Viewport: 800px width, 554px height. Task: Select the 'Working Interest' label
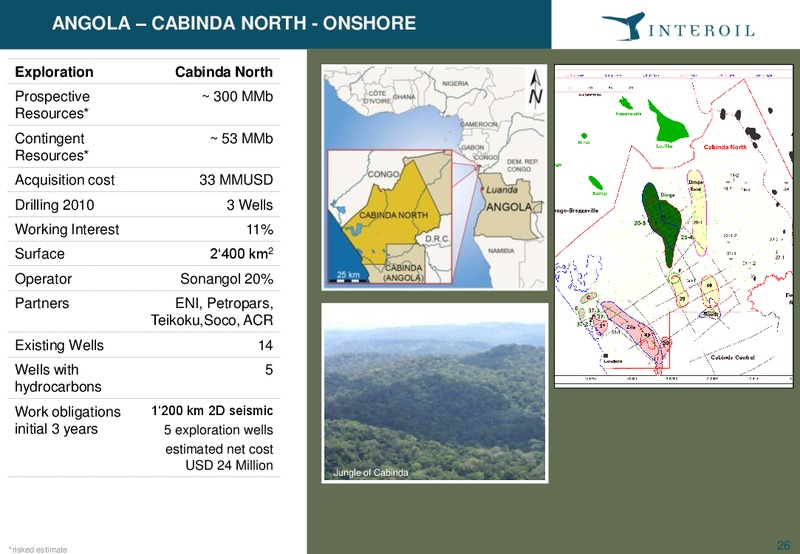tap(67, 230)
